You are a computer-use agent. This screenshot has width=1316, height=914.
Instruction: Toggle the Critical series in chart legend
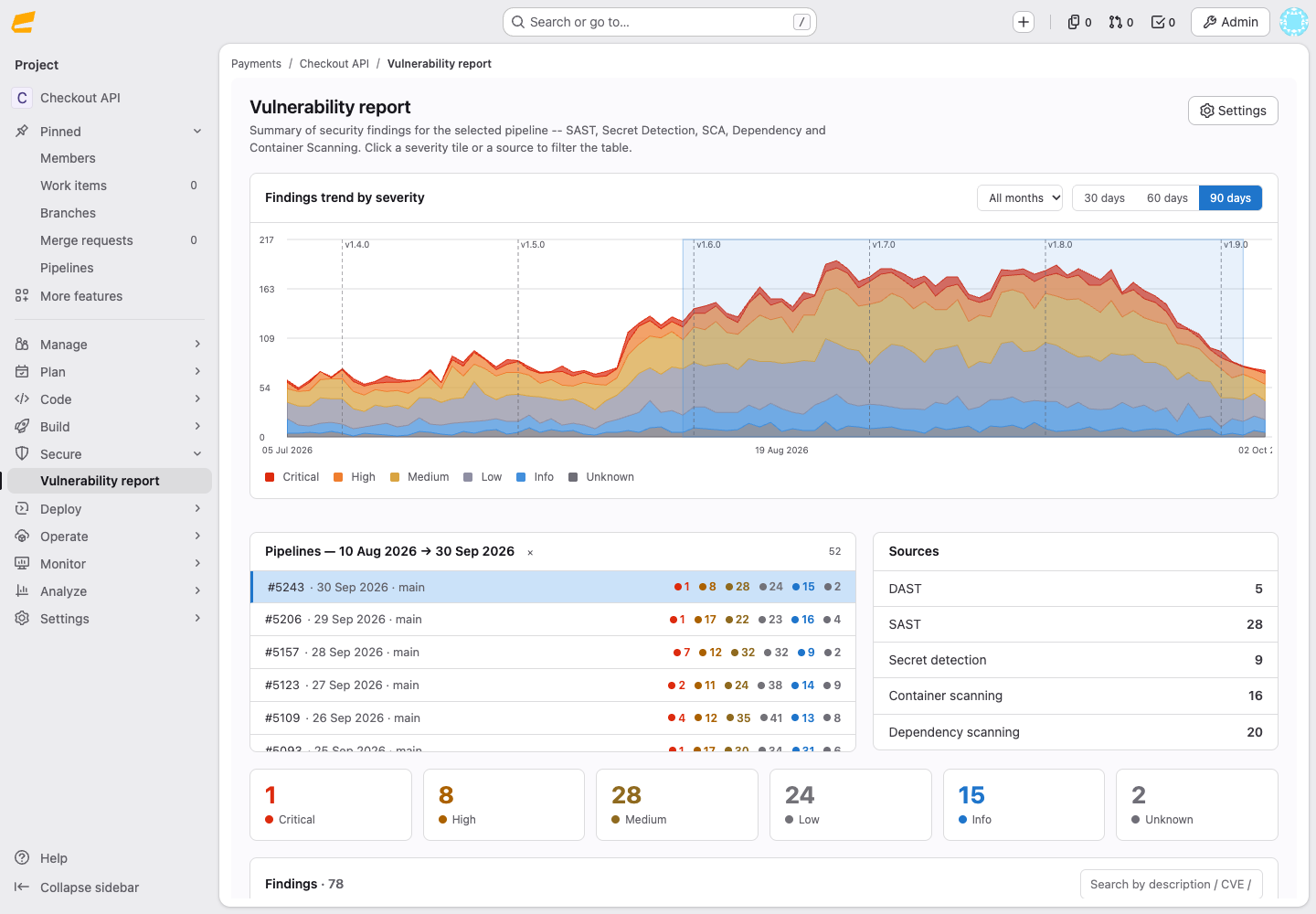292,477
